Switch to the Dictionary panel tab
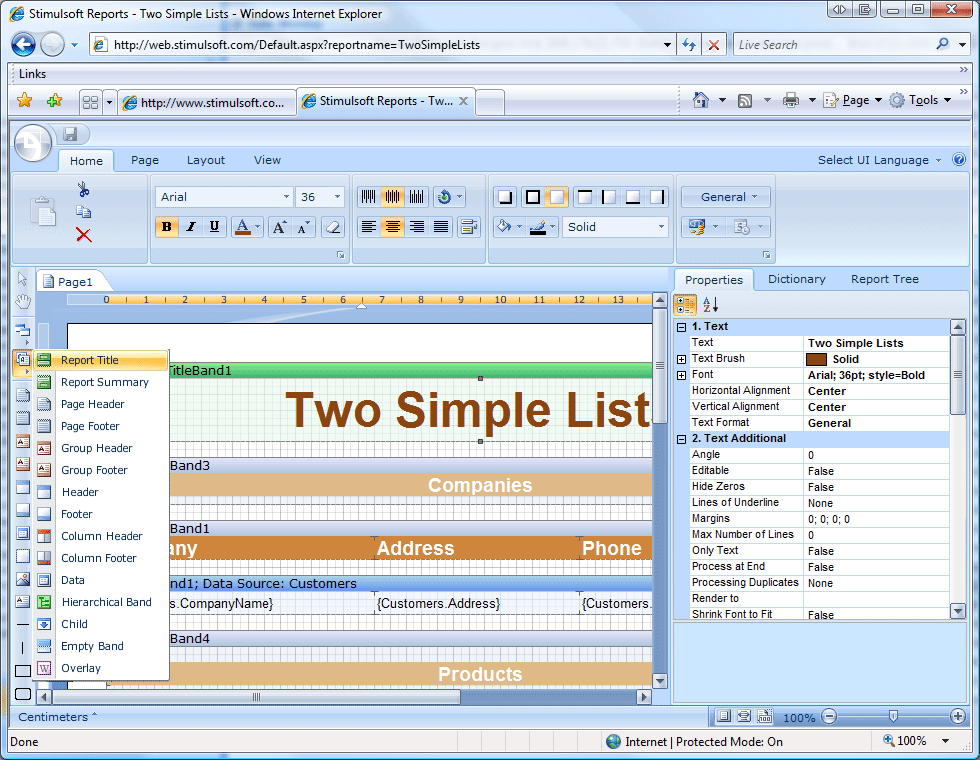Screen dimensions: 980x760 796,279
